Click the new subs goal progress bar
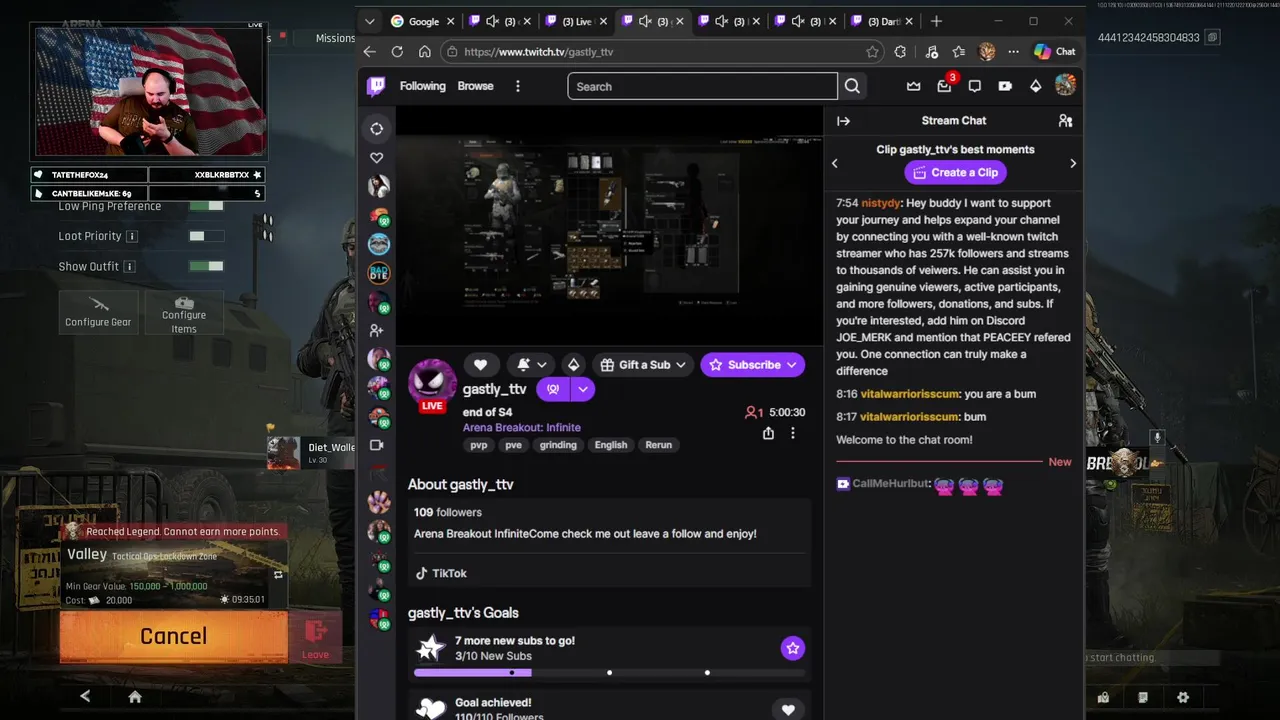This screenshot has width=1280, height=720. (x=609, y=673)
